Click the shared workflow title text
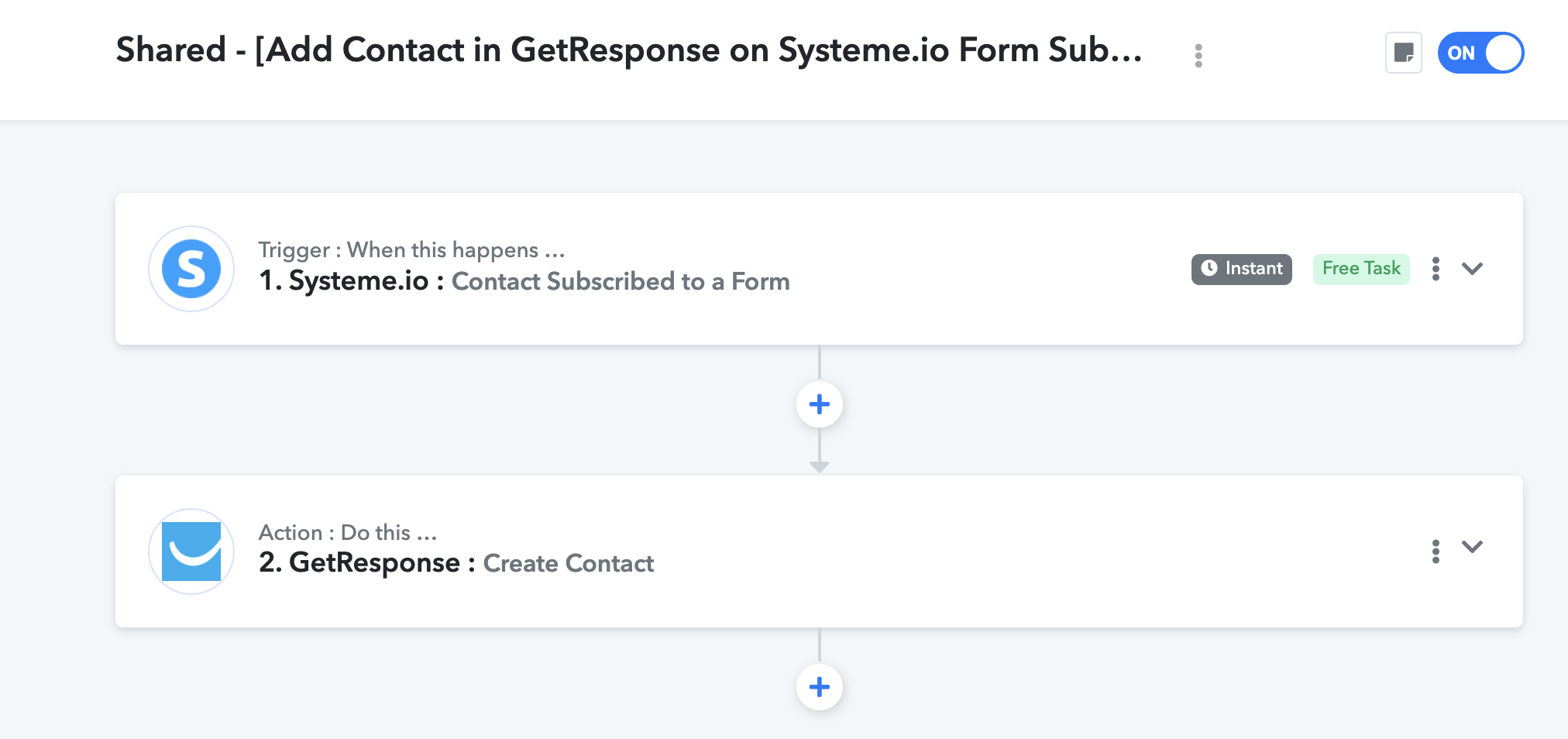This screenshot has width=1568, height=739. (629, 50)
